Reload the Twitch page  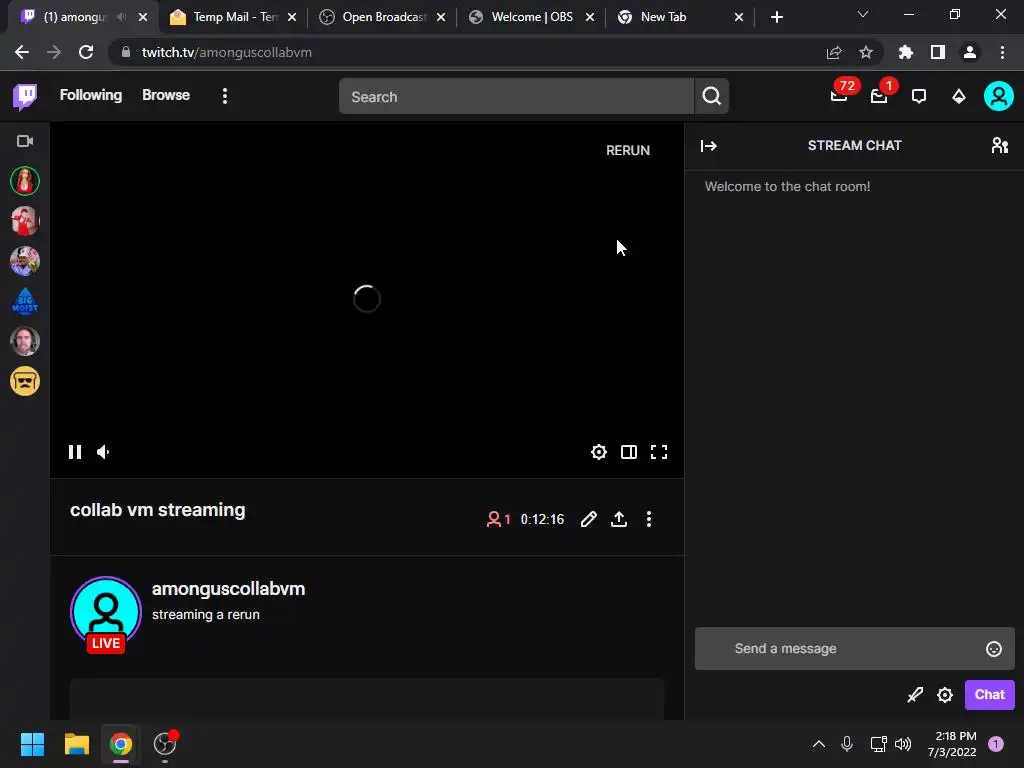tap(86, 52)
